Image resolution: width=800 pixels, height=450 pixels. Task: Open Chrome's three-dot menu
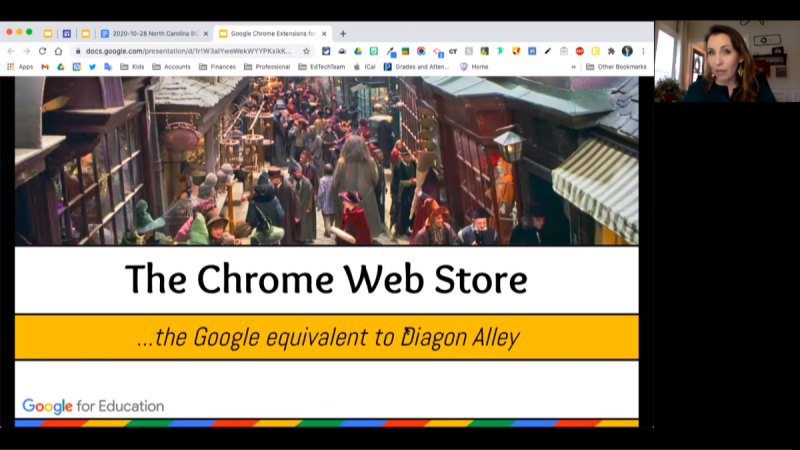643,51
